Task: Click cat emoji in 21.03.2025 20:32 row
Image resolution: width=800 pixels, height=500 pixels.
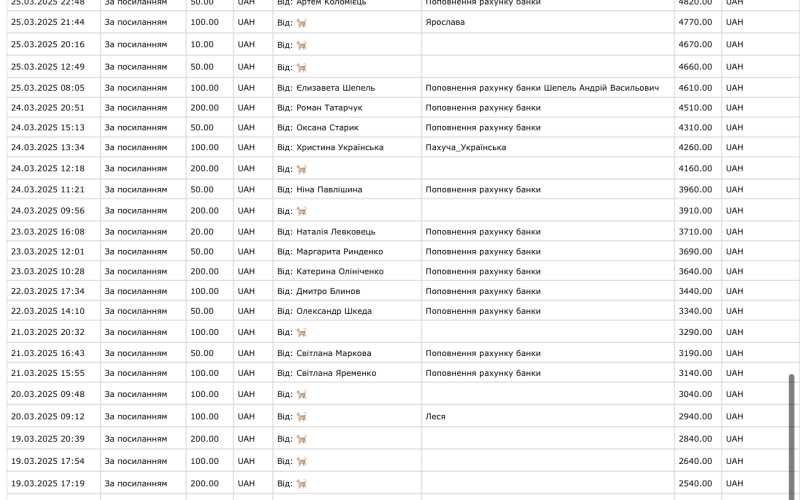Action: [x=302, y=332]
